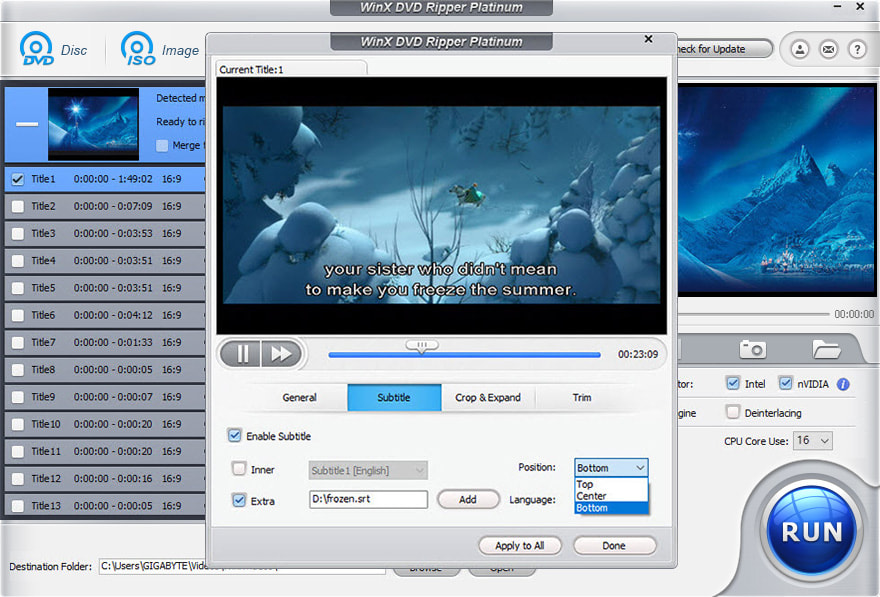Load a DVD disc source
880x597 pixels.
(x=53, y=49)
